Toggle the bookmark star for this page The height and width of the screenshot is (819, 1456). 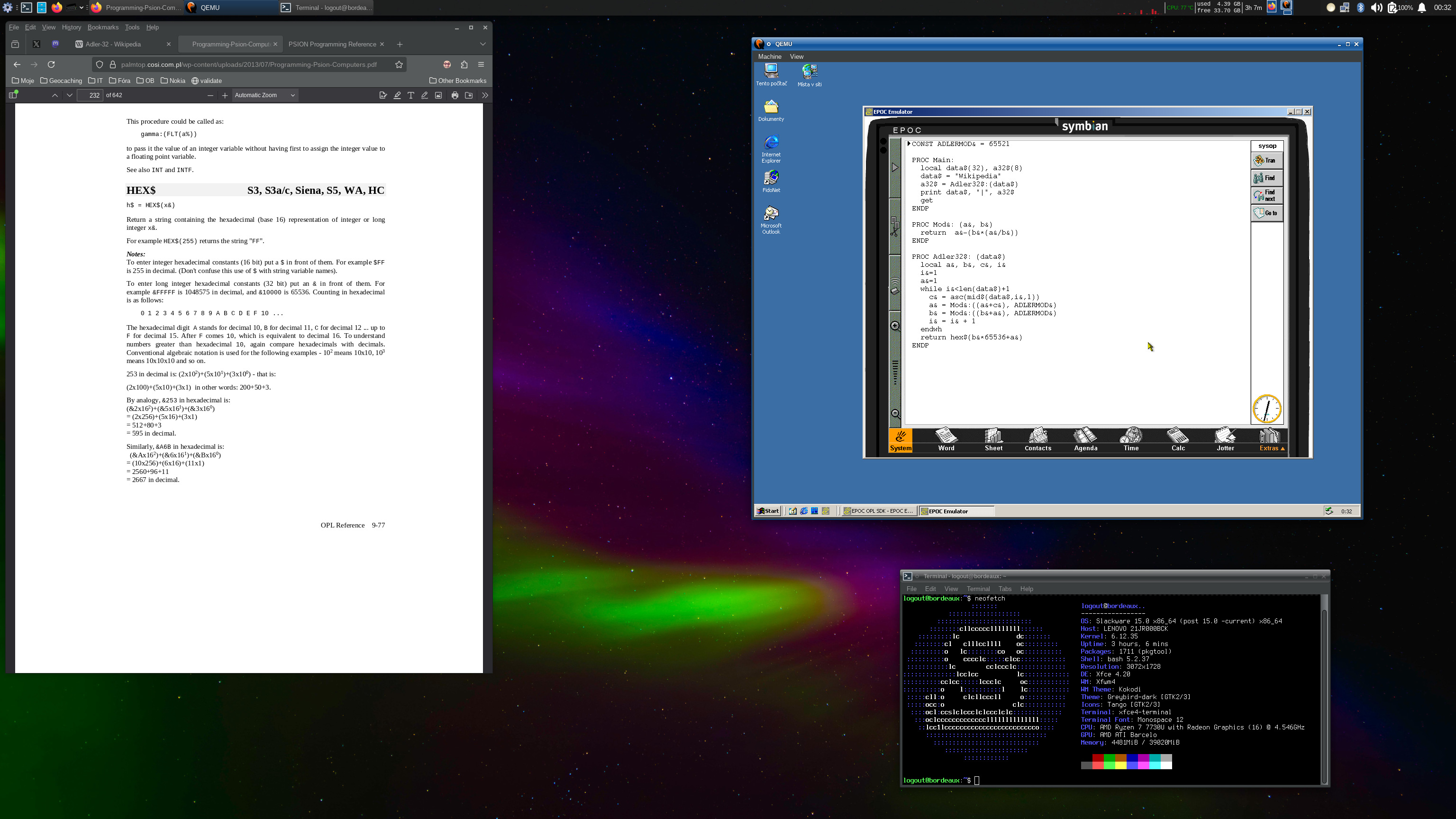click(x=399, y=64)
